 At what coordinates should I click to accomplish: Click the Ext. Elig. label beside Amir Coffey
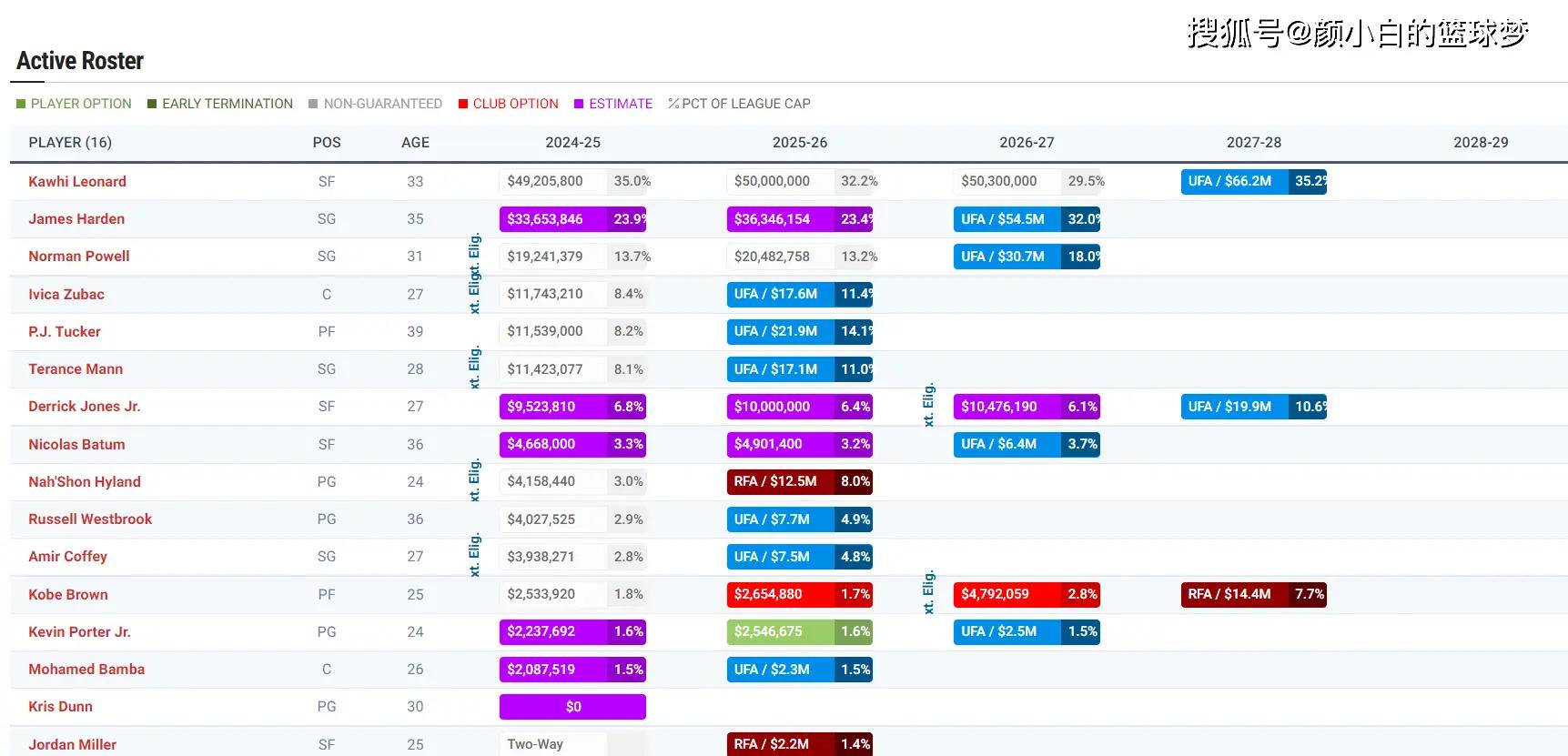coord(474,555)
